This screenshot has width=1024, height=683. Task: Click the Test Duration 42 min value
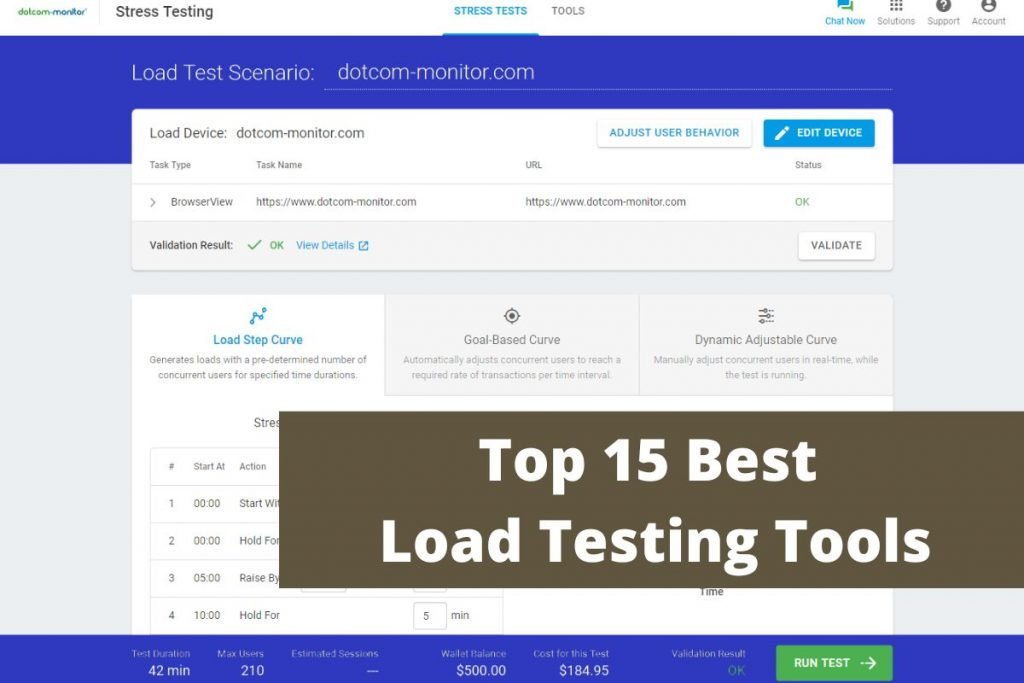(x=169, y=671)
